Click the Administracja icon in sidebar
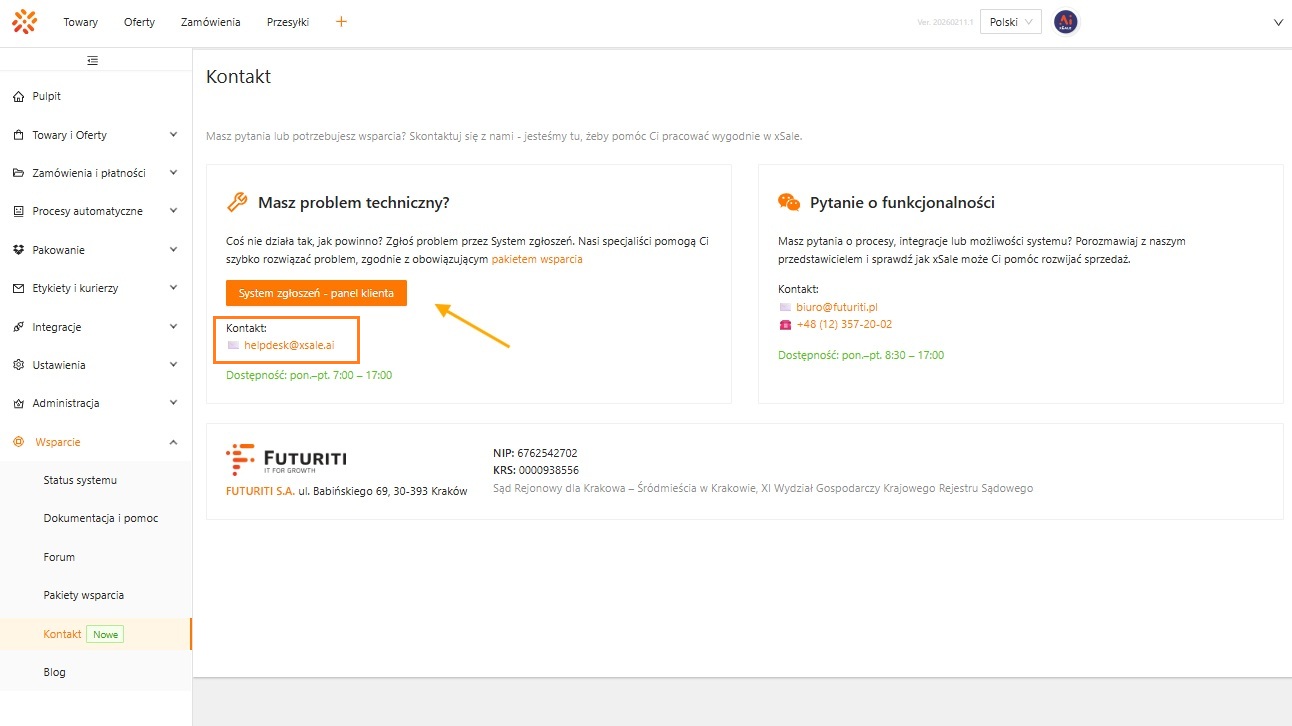 tap(17, 403)
